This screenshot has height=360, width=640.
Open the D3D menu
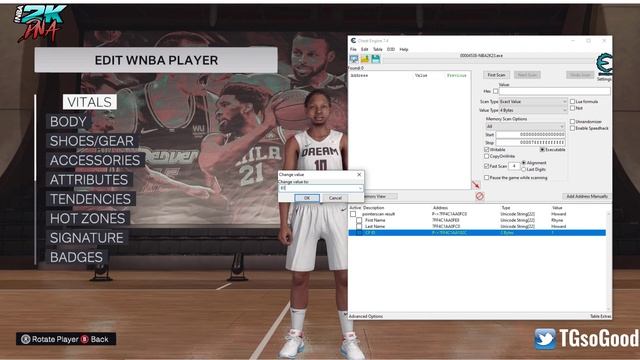coord(391,49)
